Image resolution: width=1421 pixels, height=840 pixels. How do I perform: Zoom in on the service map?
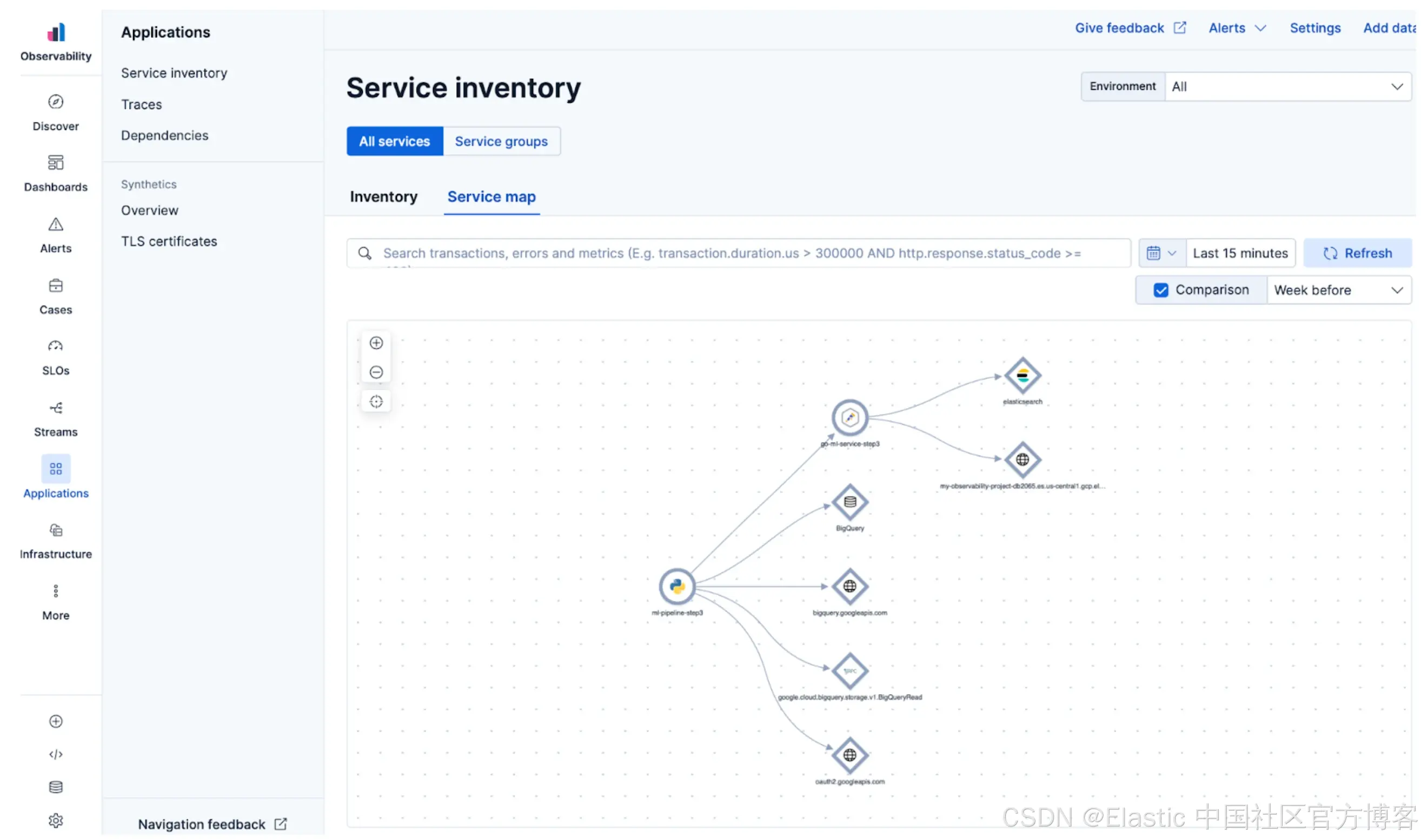376,343
